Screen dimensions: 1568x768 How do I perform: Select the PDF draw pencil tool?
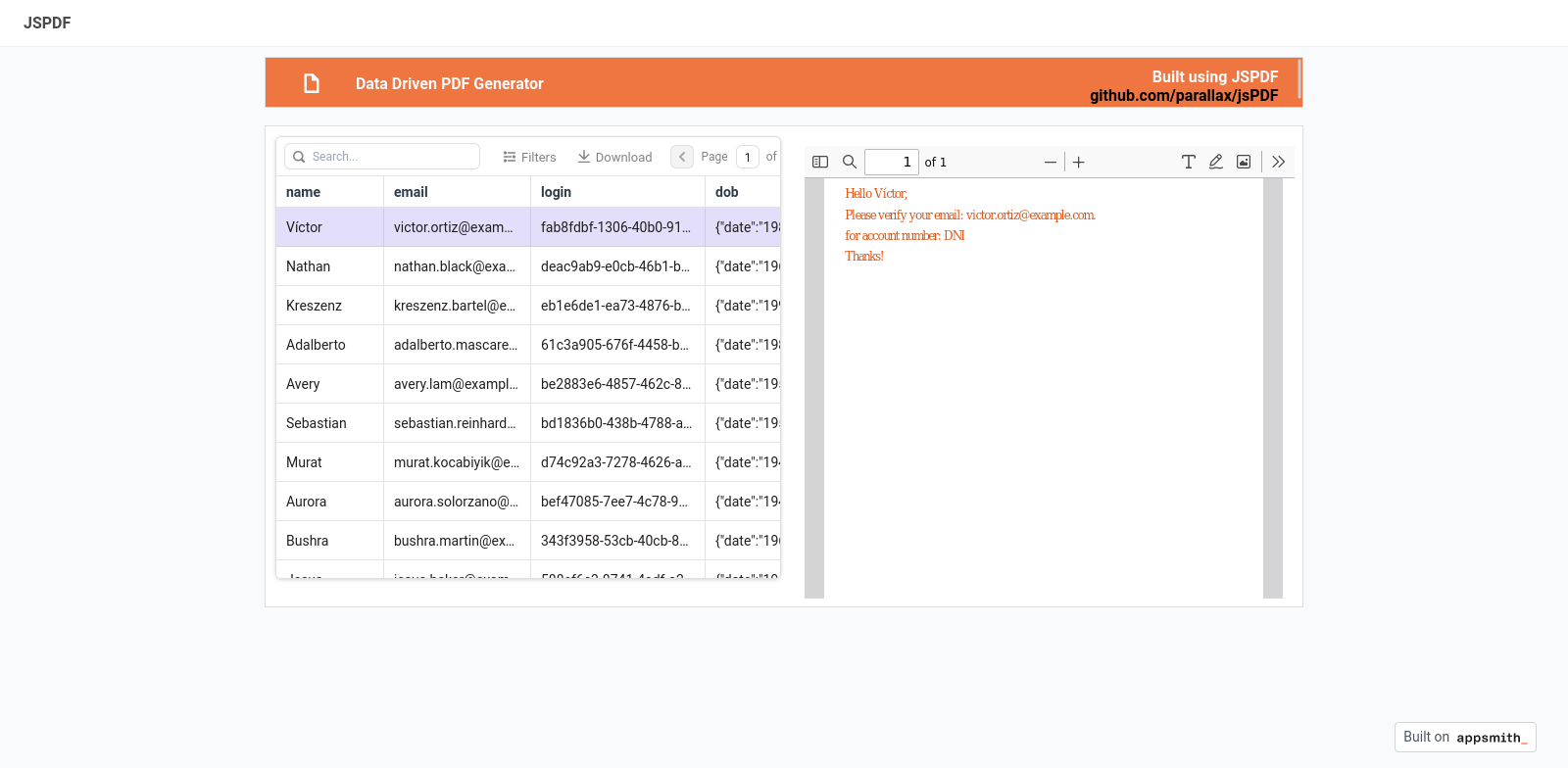[x=1216, y=162]
